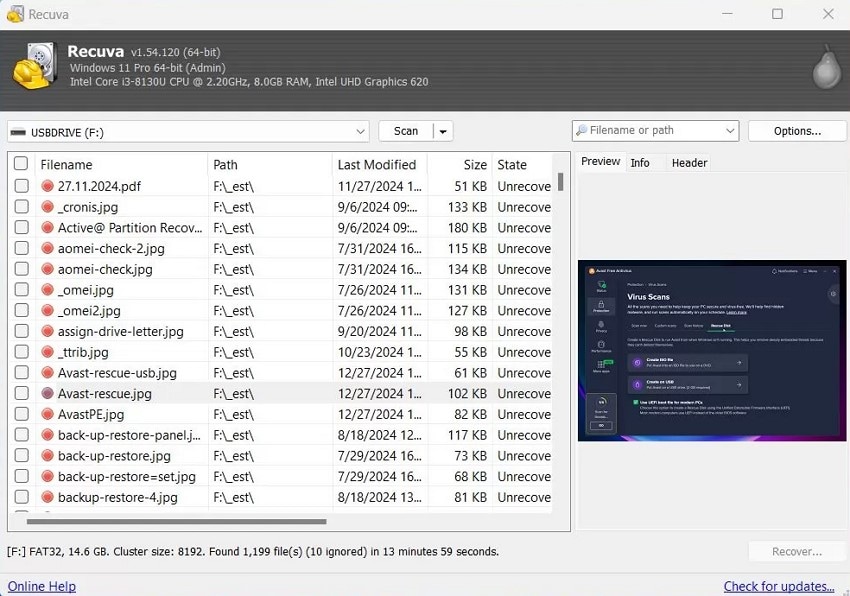Click the version text v1.54.120 (64-bit)
The image size is (850, 596).
pos(175,52)
